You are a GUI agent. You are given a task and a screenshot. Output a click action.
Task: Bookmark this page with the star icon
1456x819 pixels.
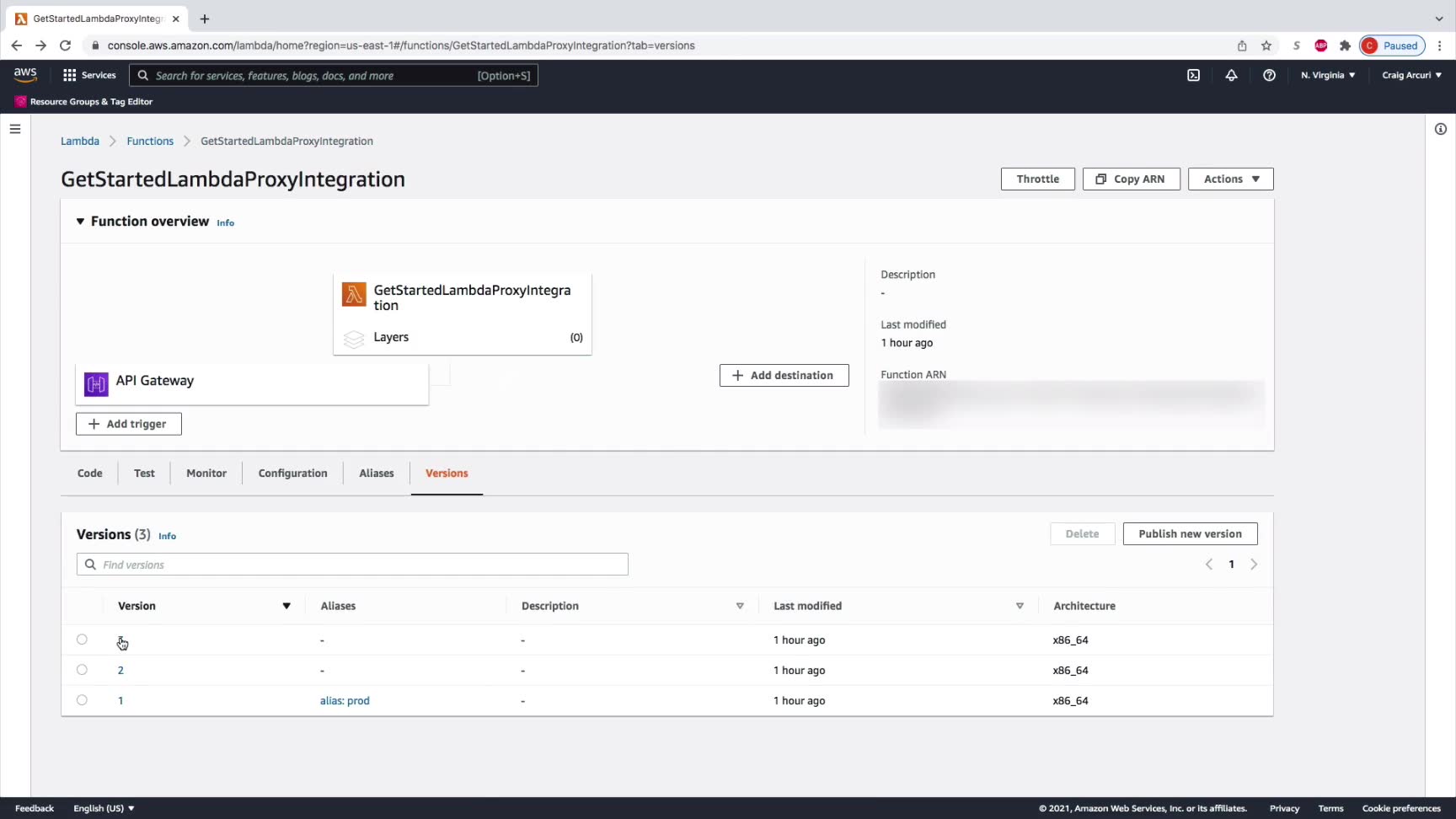coord(1266,45)
